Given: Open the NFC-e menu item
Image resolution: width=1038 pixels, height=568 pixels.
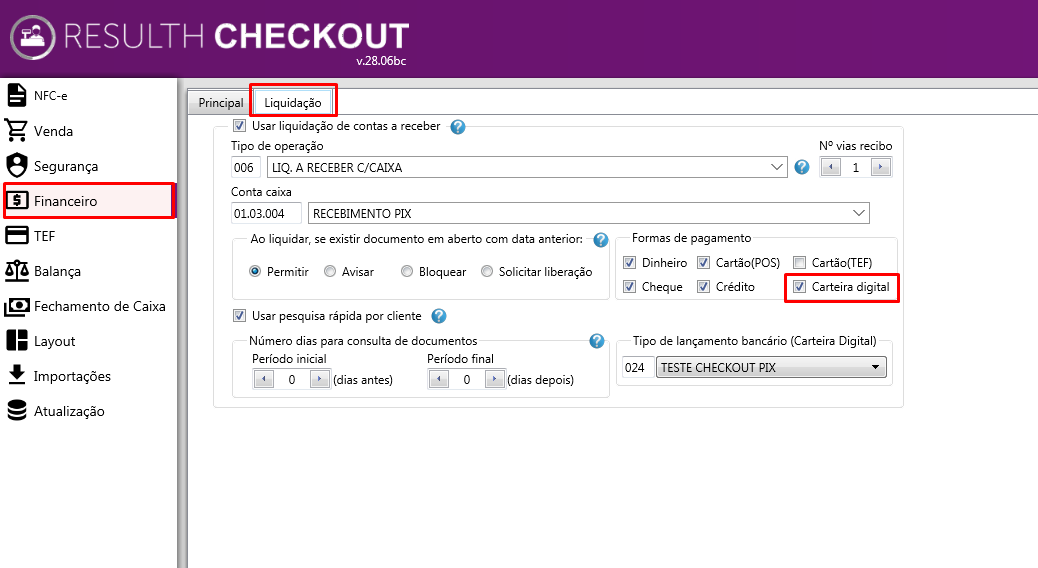Looking at the screenshot, I should point(89,95).
